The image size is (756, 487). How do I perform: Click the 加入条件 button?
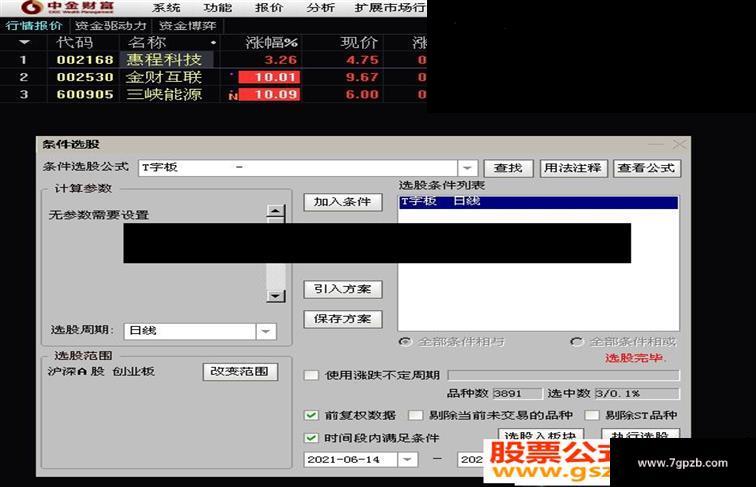pyautogui.click(x=343, y=202)
